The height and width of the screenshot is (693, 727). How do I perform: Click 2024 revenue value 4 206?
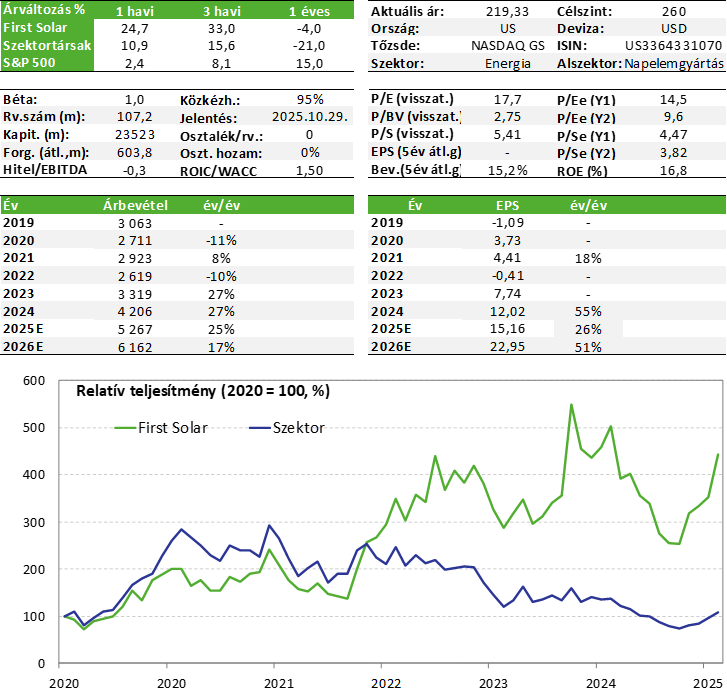tap(134, 312)
